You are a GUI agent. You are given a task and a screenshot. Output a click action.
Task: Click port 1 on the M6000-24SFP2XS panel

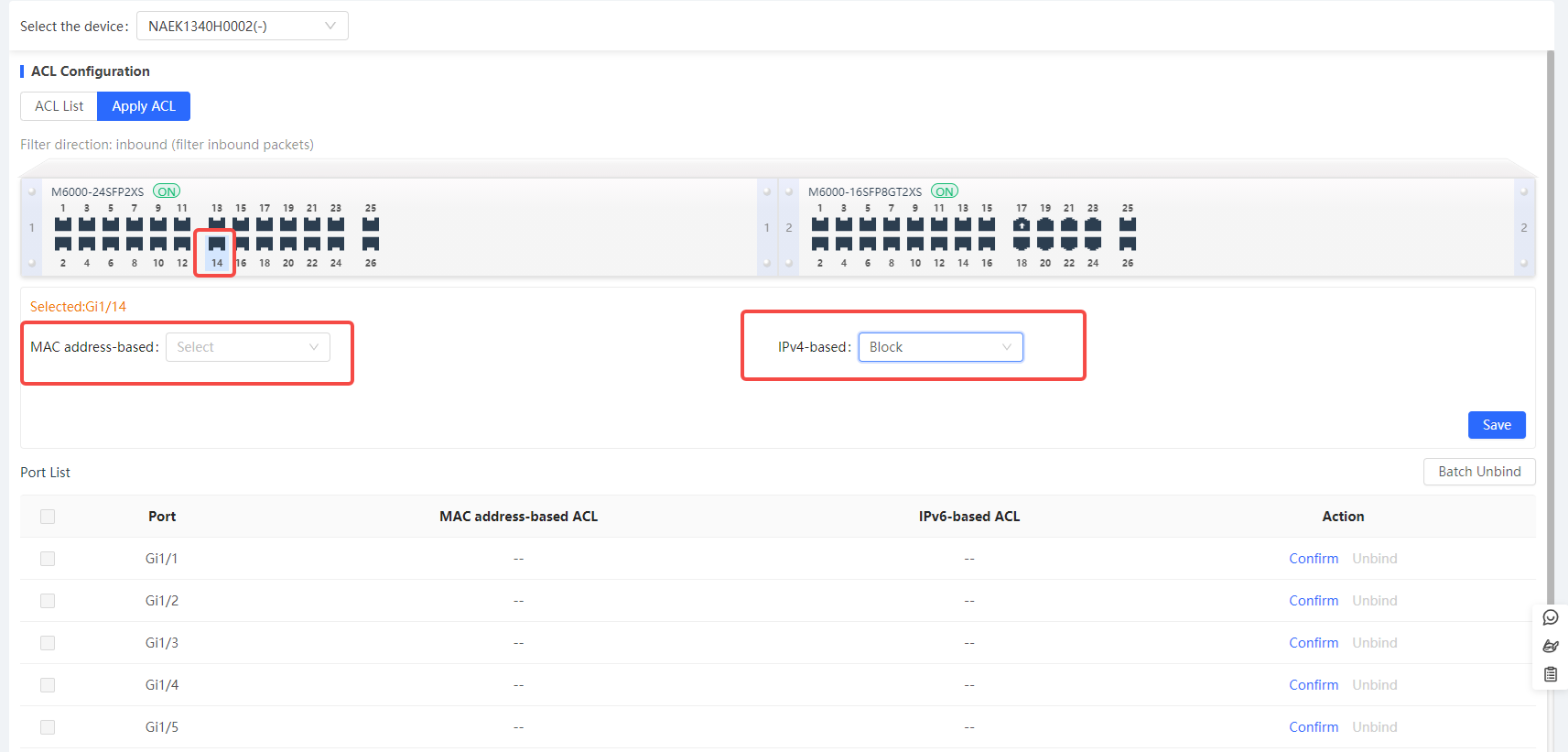pos(63,224)
